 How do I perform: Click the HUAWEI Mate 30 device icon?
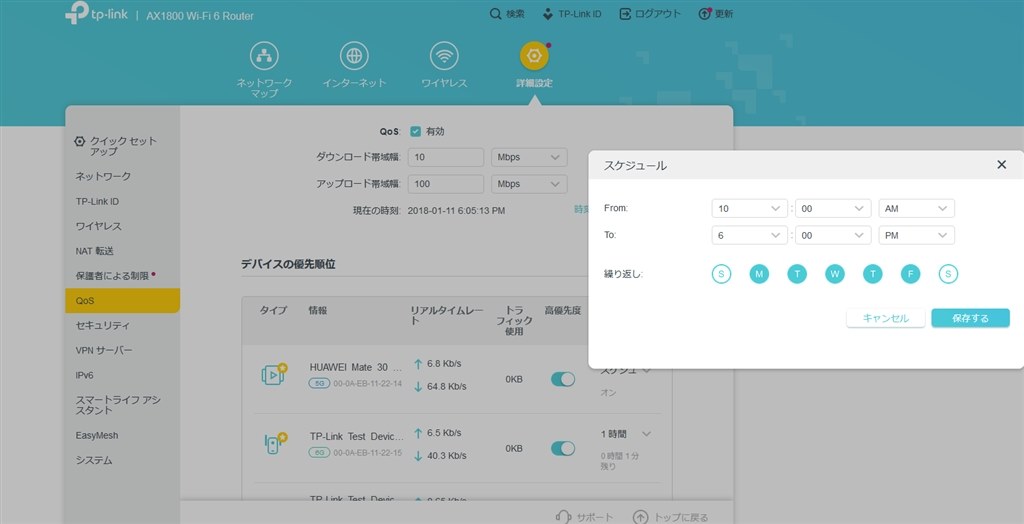tap(274, 374)
